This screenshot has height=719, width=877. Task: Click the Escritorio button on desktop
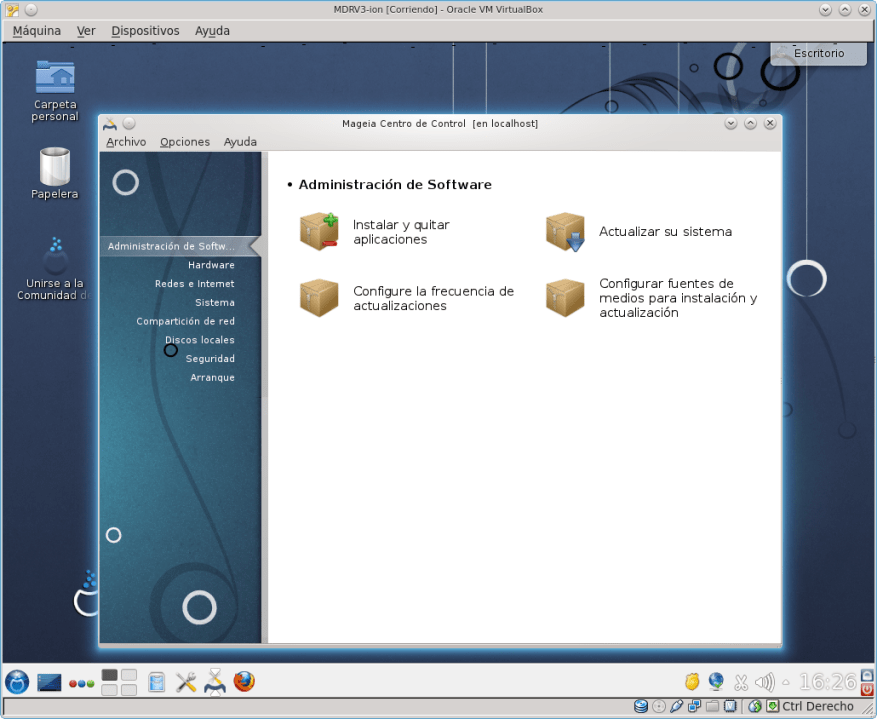coord(818,53)
